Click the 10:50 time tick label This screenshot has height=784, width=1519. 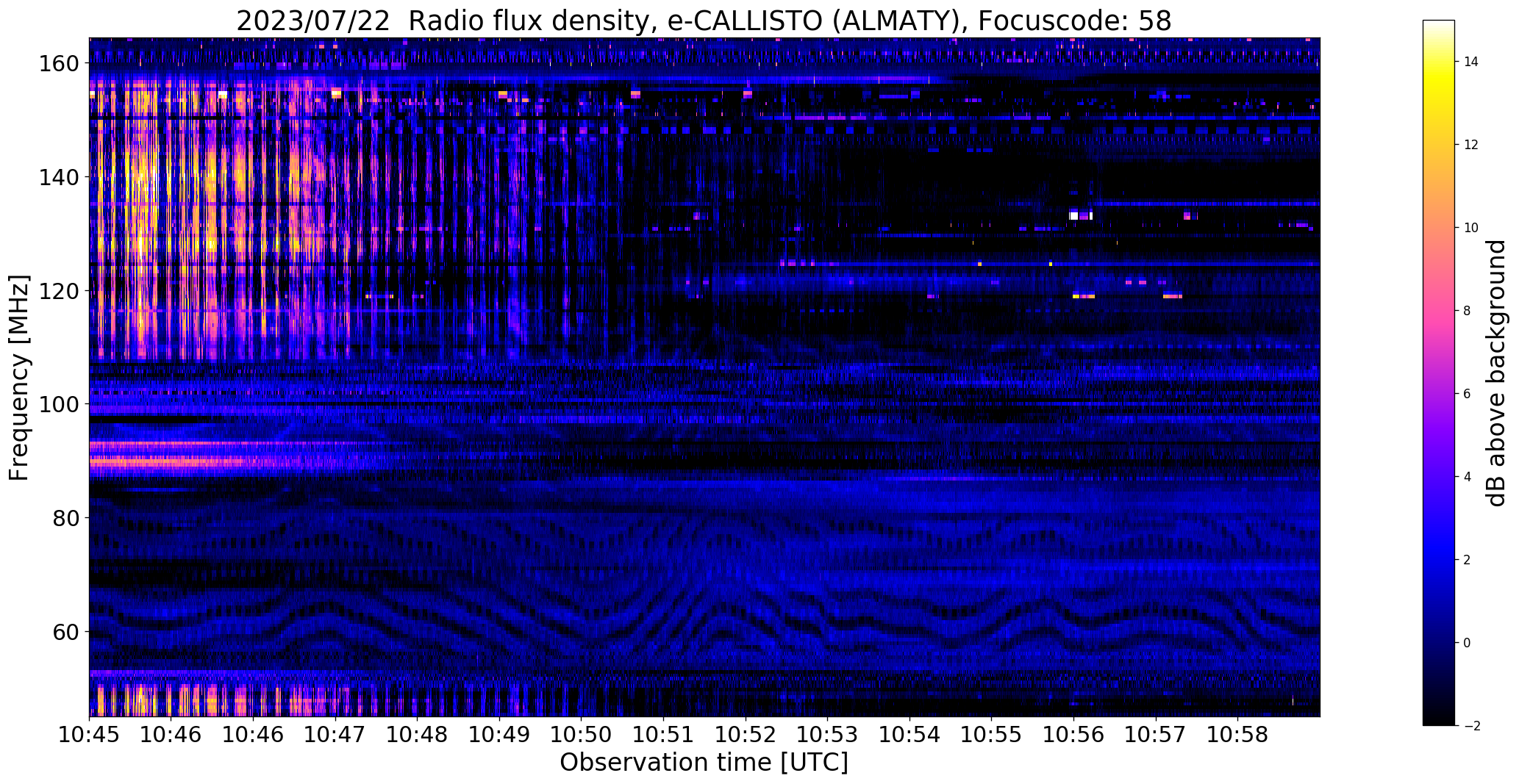pyautogui.click(x=582, y=735)
